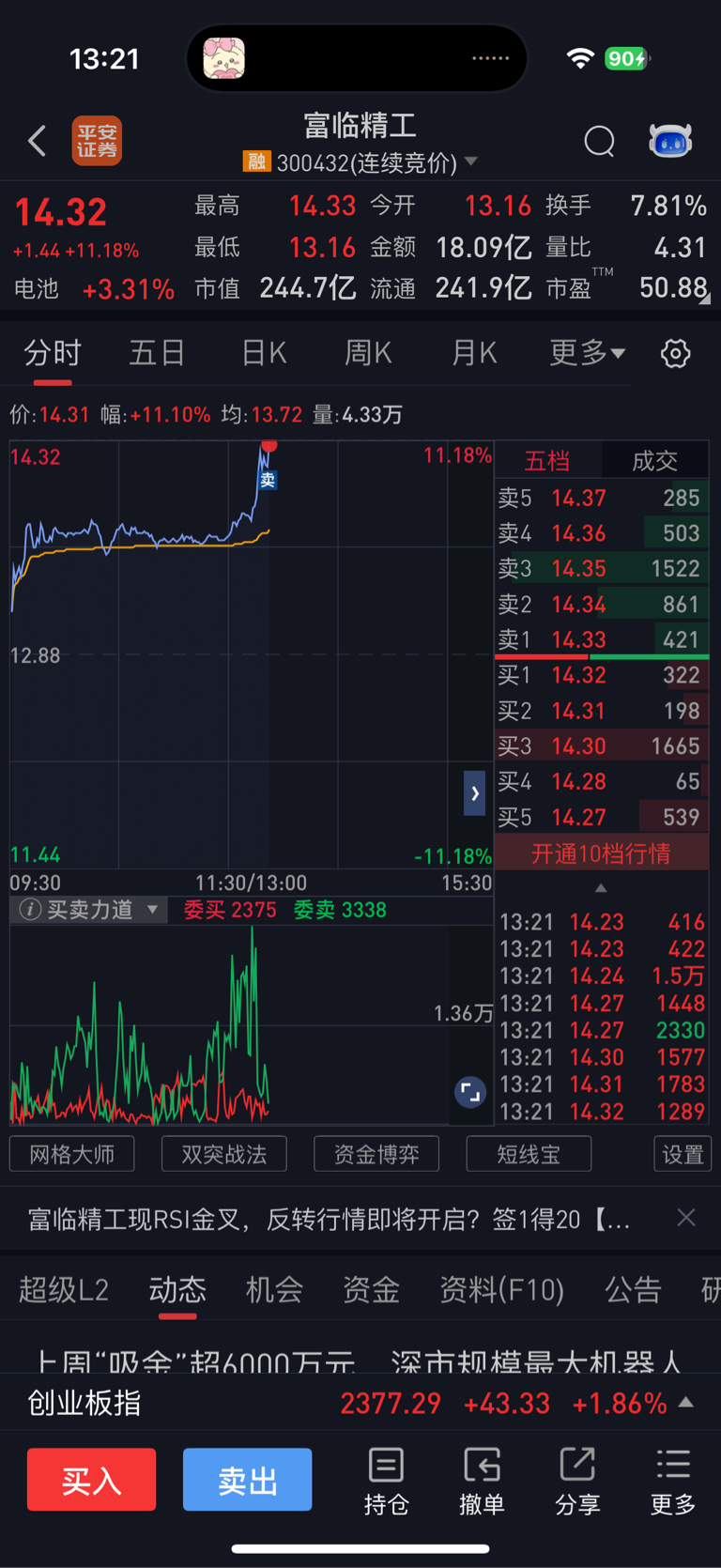Select the 五档 order book tab

[x=547, y=460]
